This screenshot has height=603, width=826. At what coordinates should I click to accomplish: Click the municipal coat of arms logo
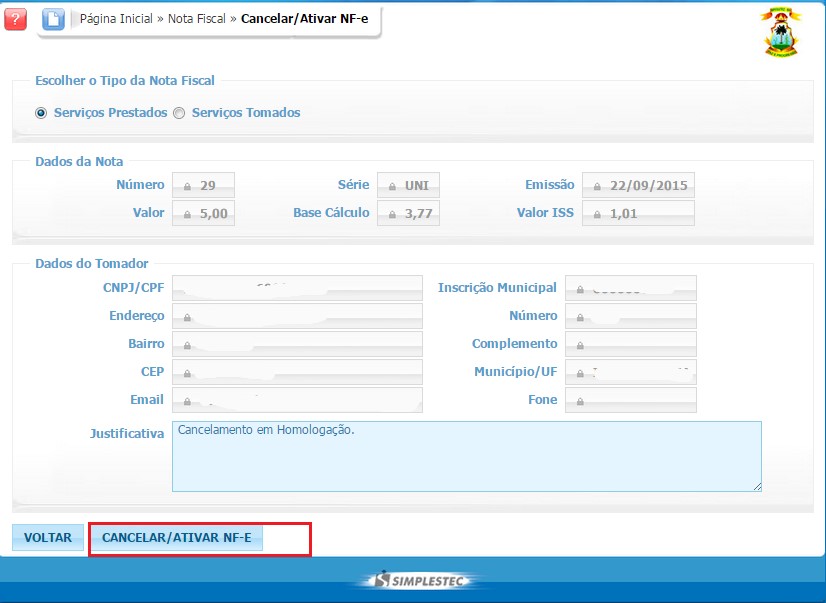(x=781, y=31)
